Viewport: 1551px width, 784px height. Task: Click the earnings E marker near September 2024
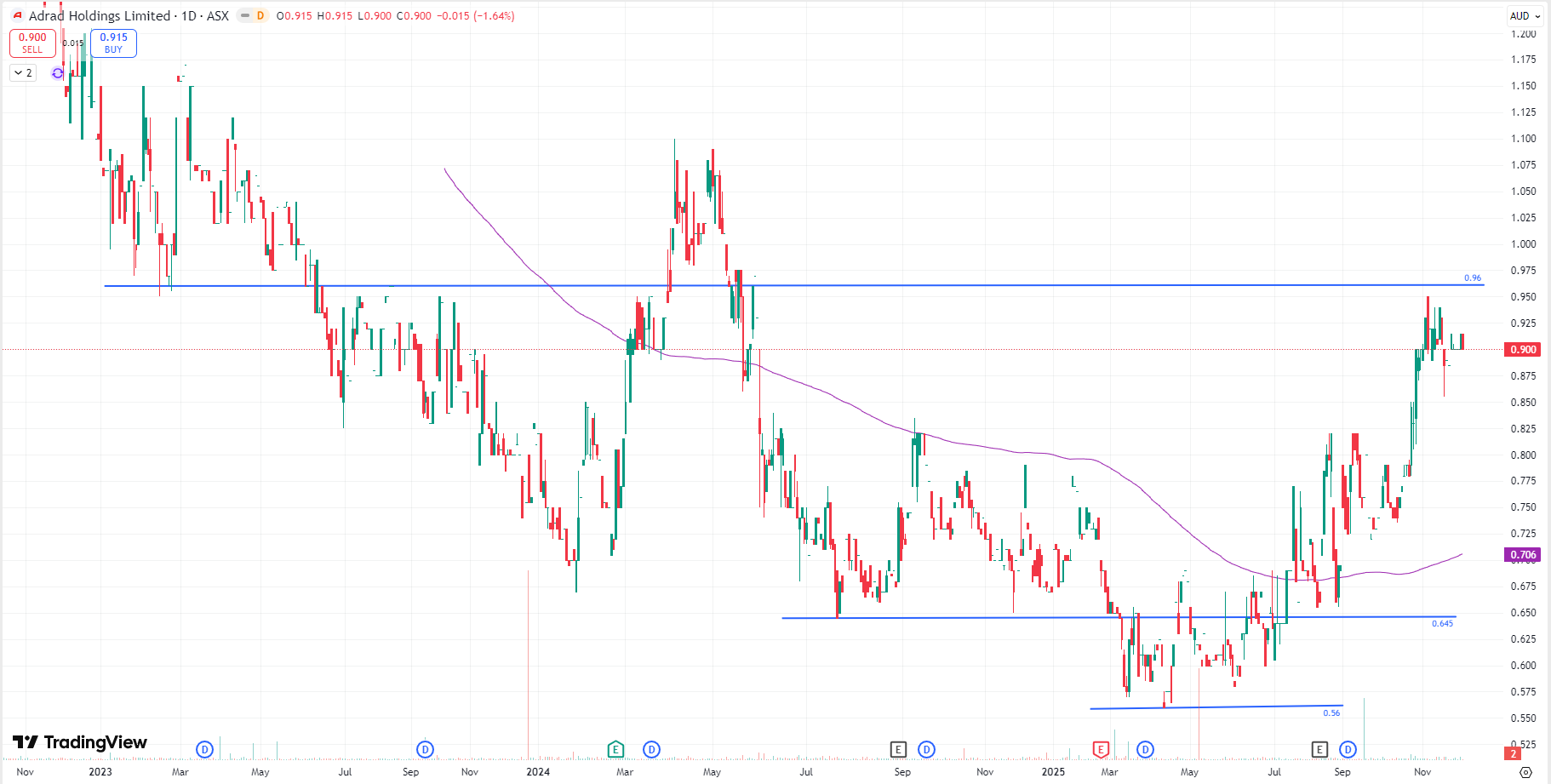click(x=898, y=749)
